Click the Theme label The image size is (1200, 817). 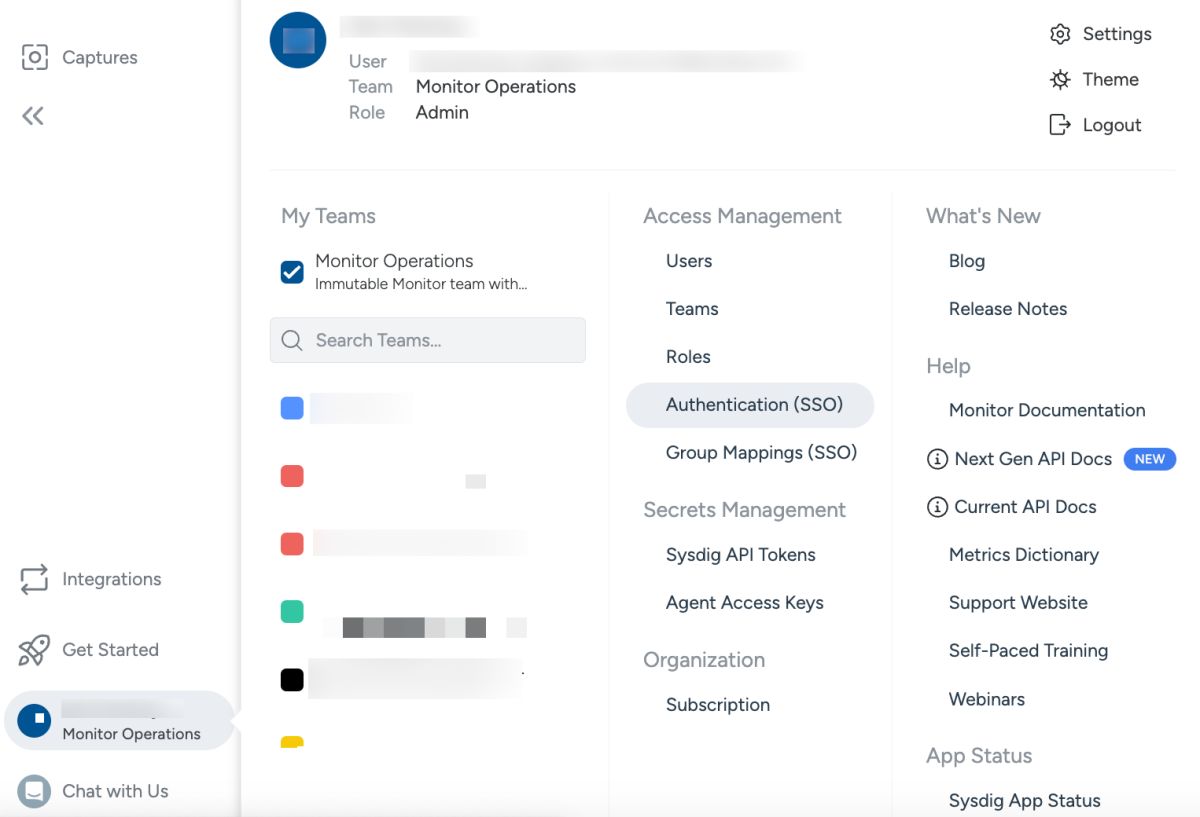click(x=1111, y=79)
